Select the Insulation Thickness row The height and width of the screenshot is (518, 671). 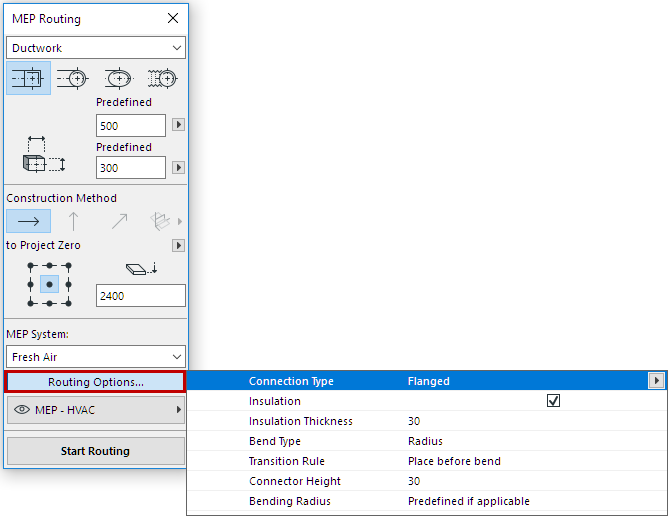point(427,421)
